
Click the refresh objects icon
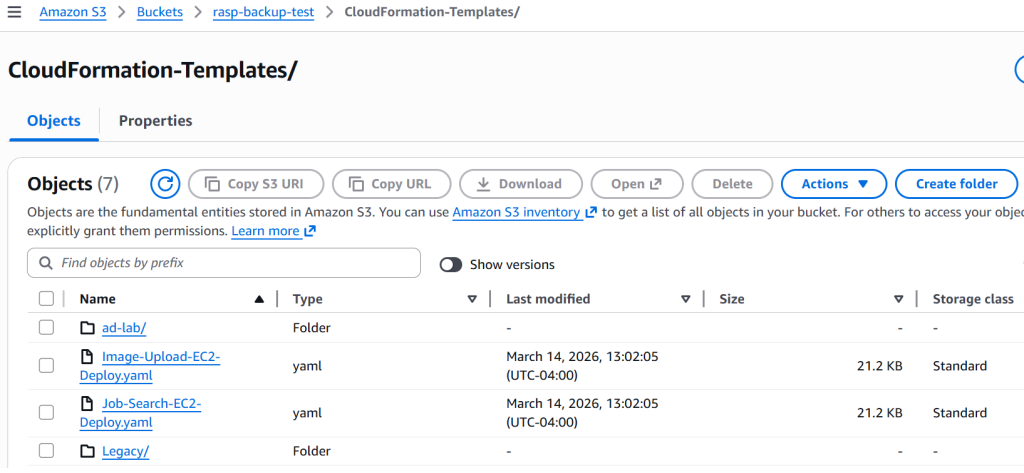165,184
